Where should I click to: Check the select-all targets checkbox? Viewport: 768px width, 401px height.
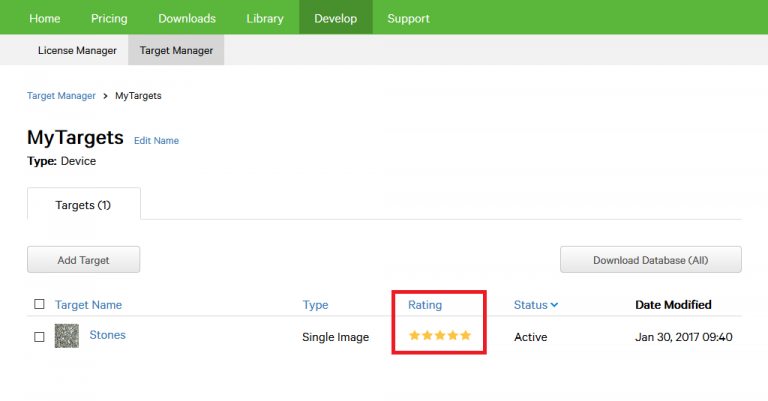[x=39, y=304]
